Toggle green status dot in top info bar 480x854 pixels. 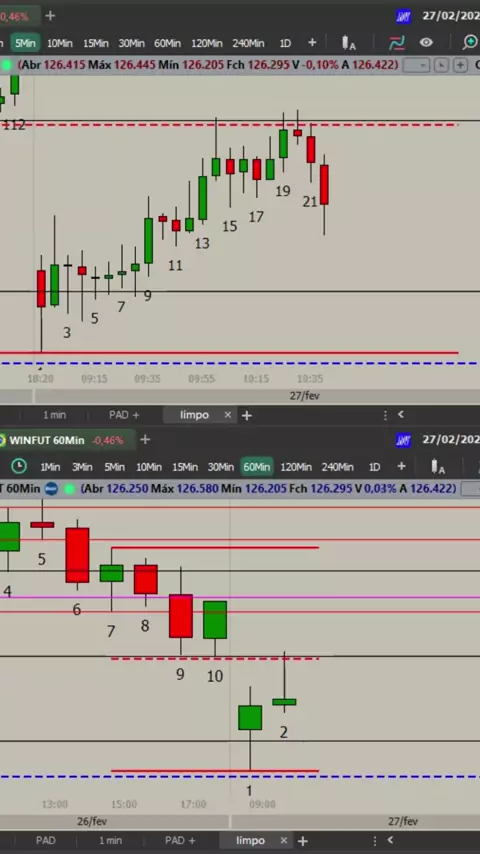pos(7,65)
